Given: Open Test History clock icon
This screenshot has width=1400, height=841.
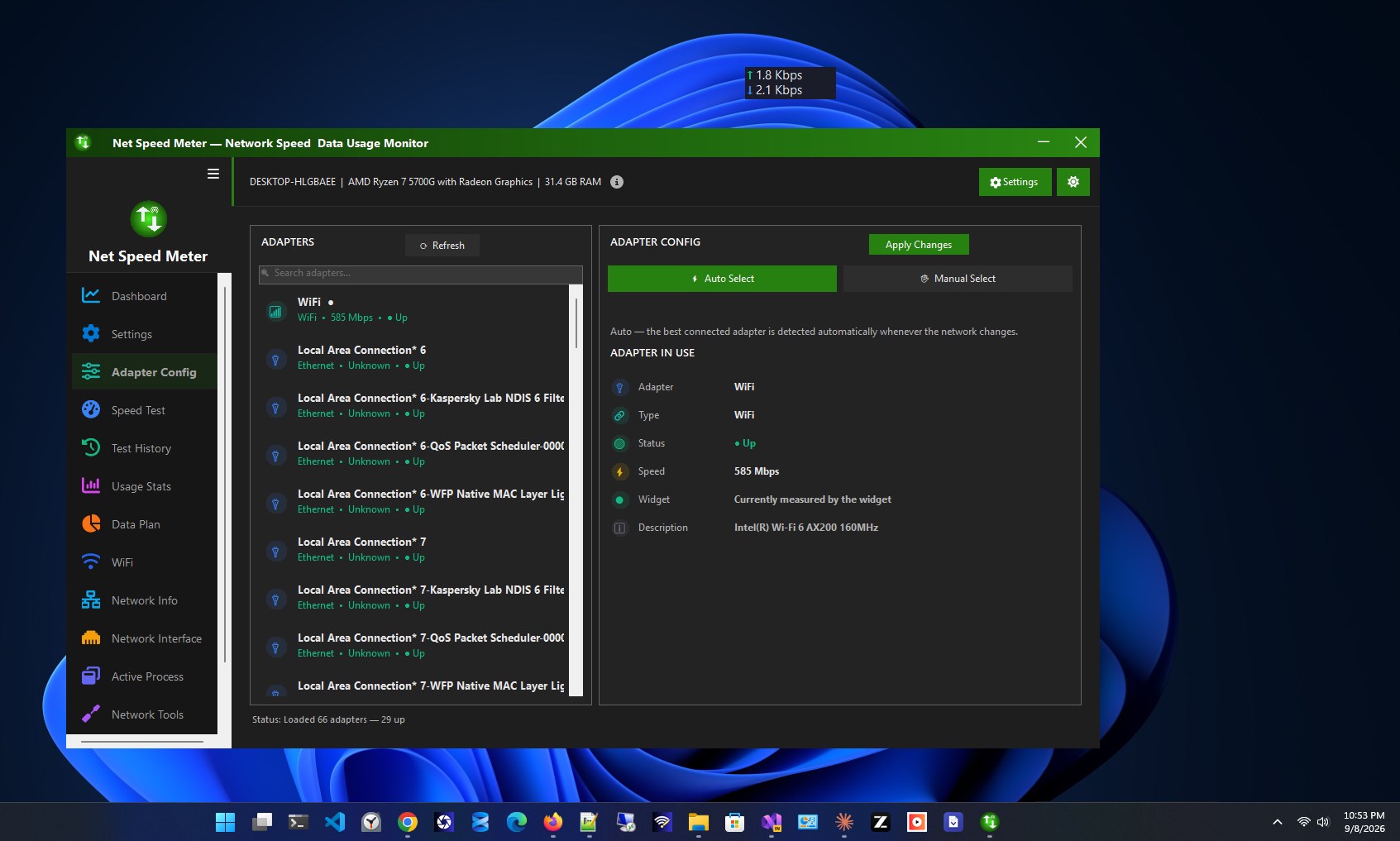Looking at the screenshot, I should (x=91, y=447).
